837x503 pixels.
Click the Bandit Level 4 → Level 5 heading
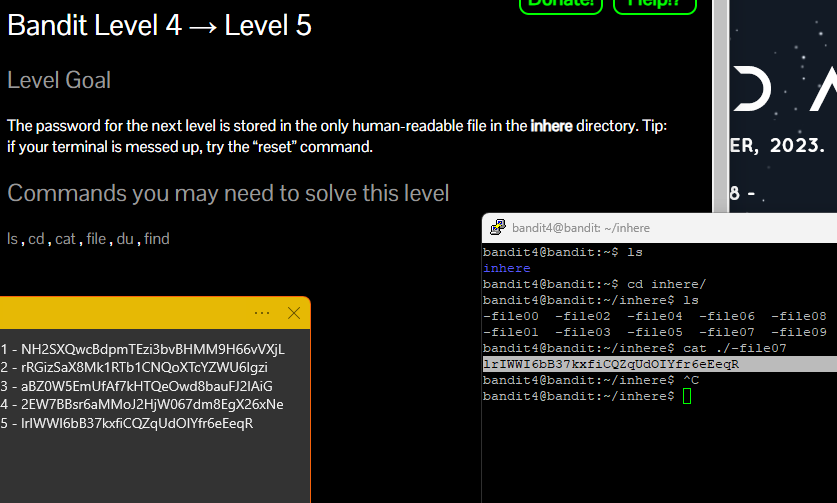(159, 25)
